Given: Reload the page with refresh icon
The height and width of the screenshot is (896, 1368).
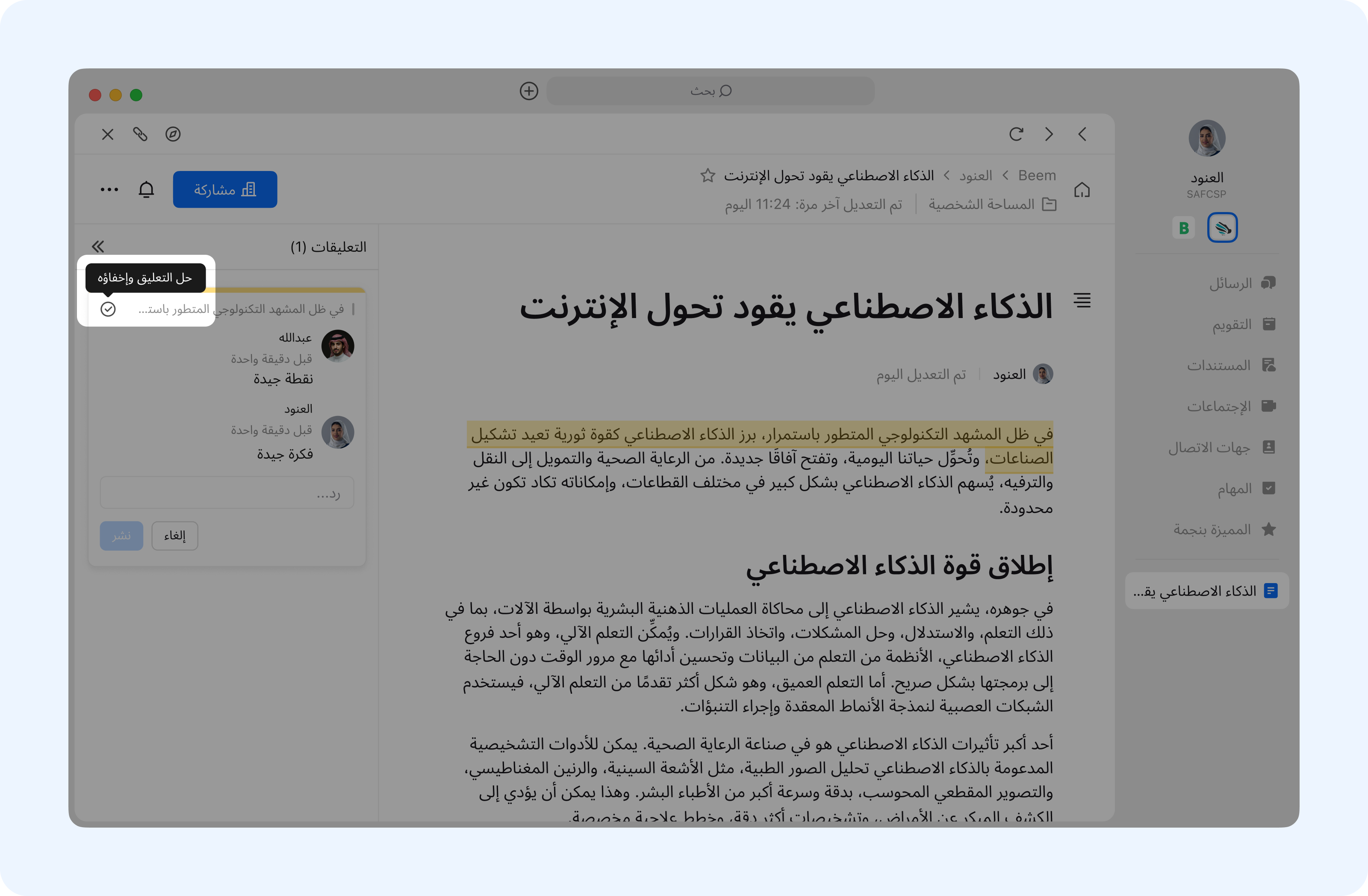Looking at the screenshot, I should tap(1016, 134).
